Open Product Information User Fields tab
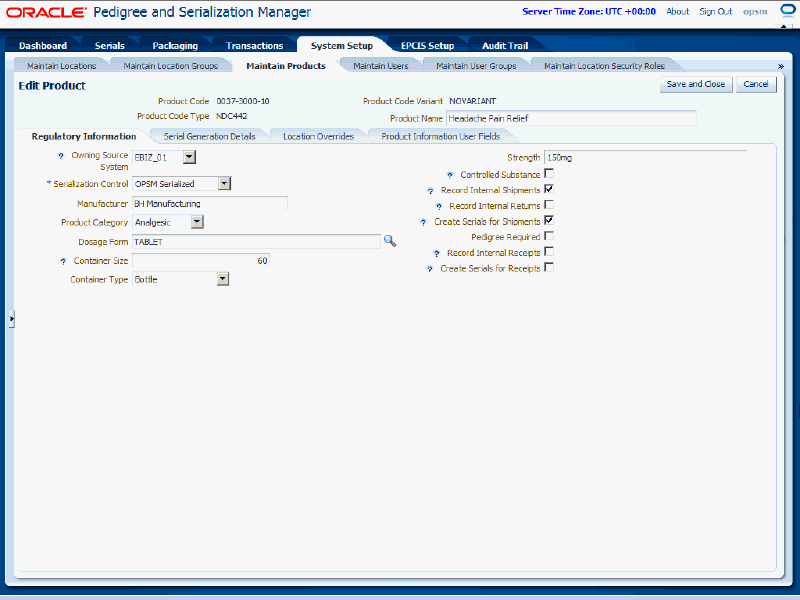The width and height of the screenshot is (800, 600). click(440, 136)
